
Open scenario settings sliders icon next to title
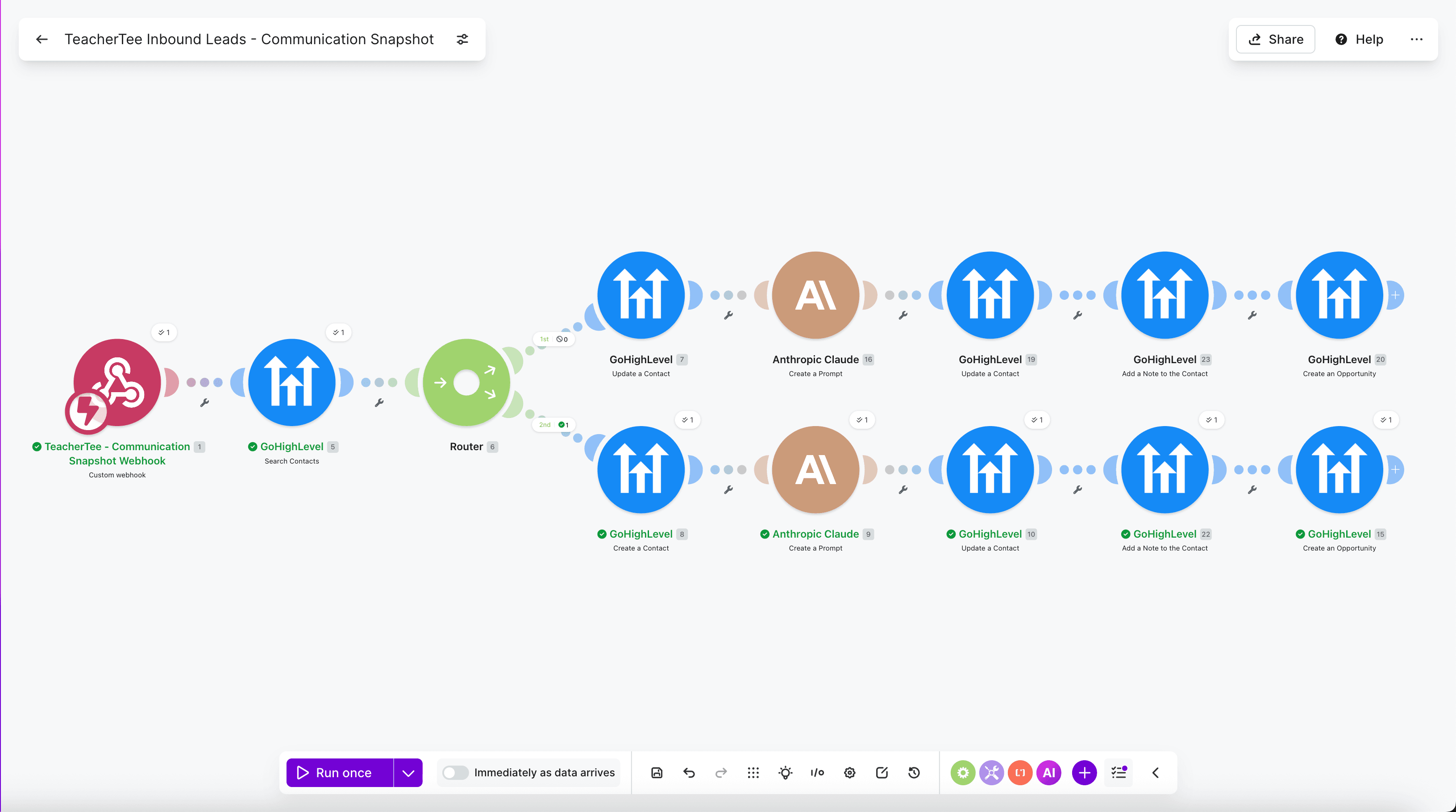tap(462, 39)
